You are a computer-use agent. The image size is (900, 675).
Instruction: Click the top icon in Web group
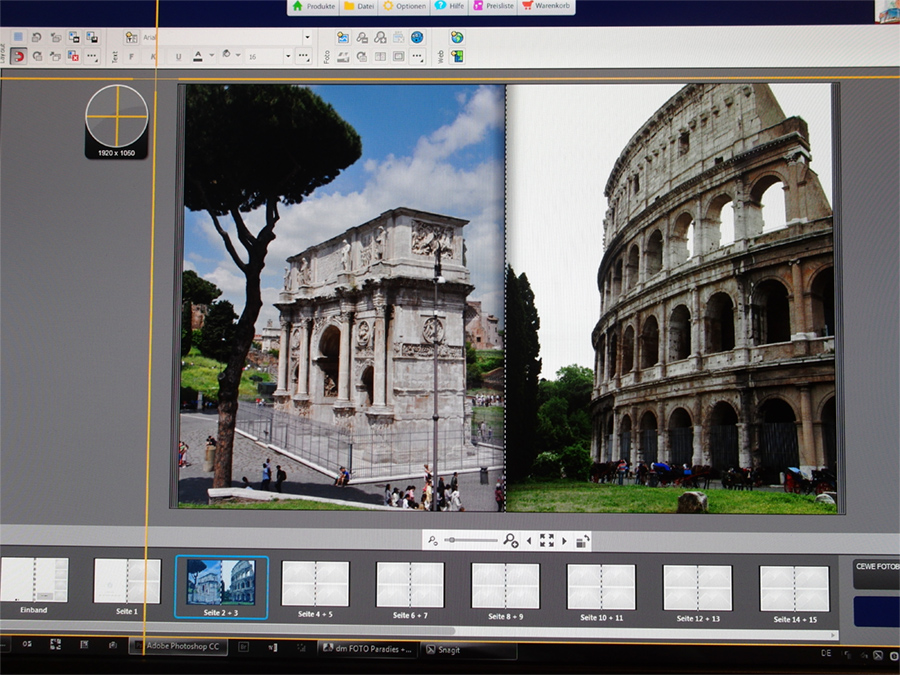click(456, 37)
